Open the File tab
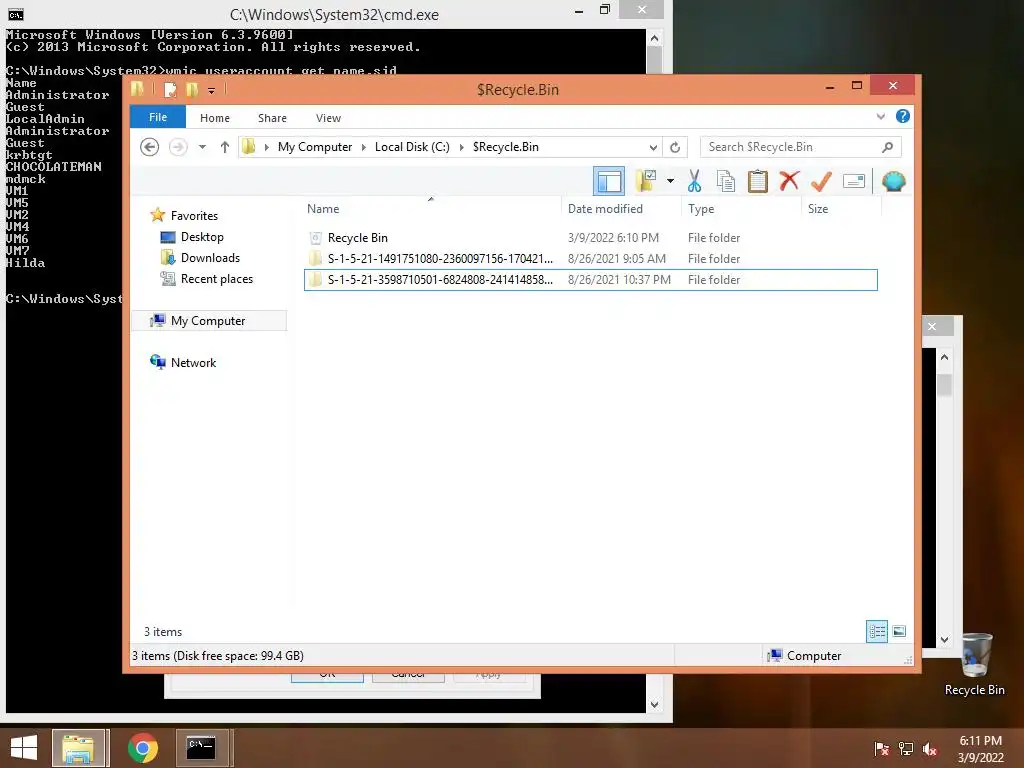 (x=158, y=117)
